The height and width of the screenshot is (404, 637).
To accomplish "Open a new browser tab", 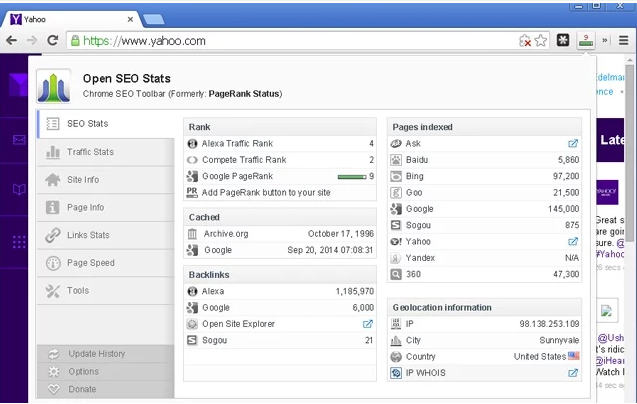I will (154, 19).
